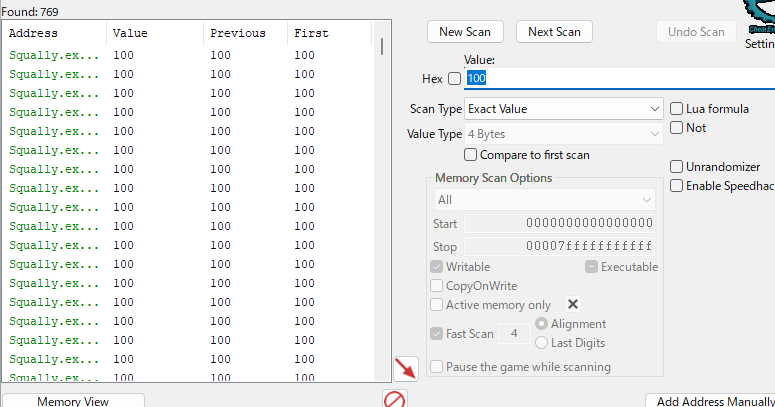This screenshot has width=775, height=407.
Task: Enable the Unrandomizer checkbox
Action: pos(677,167)
